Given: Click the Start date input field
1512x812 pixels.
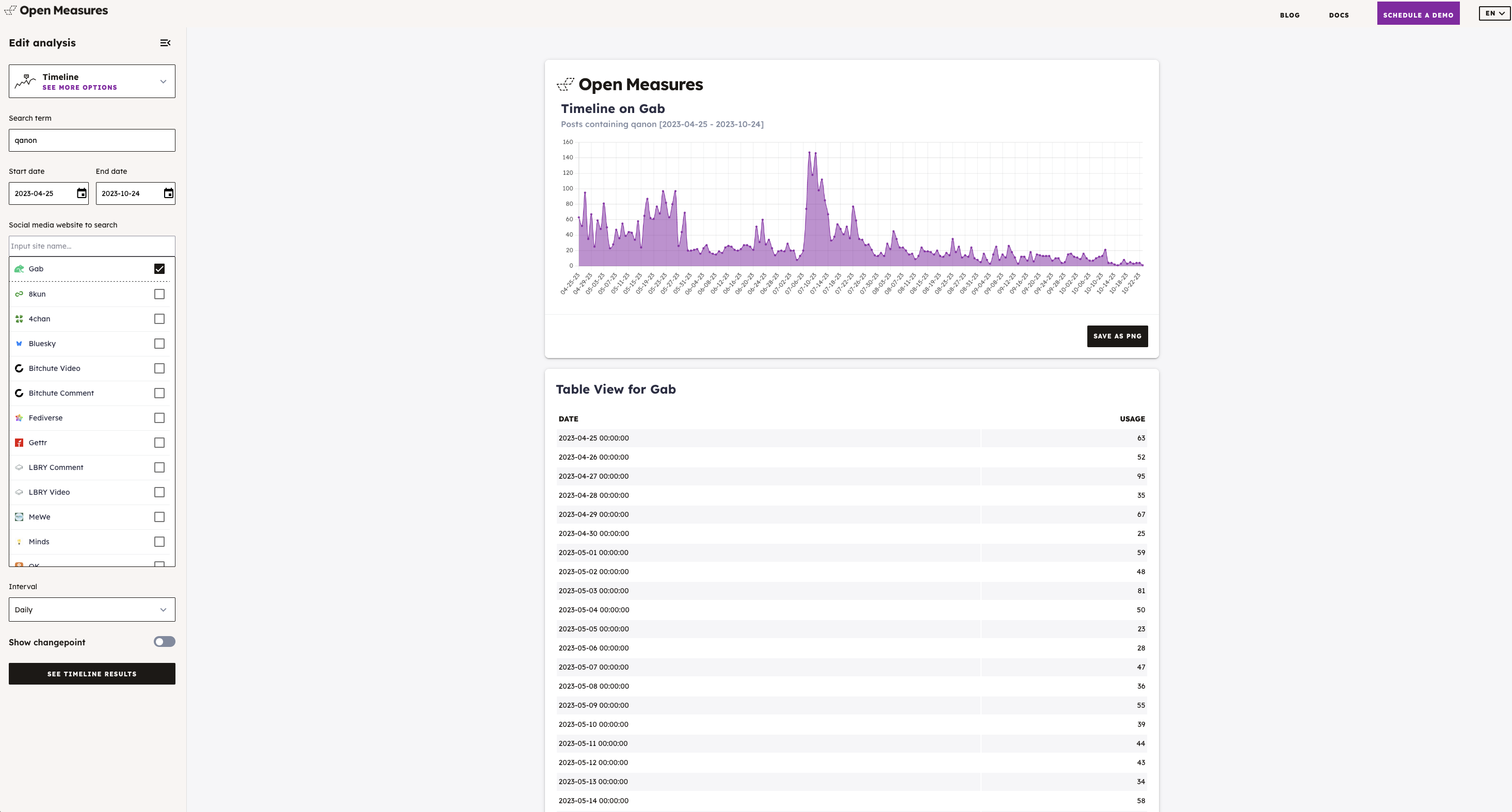Looking at the screenshot, I should pyautogui.click(x=49, y=193).
